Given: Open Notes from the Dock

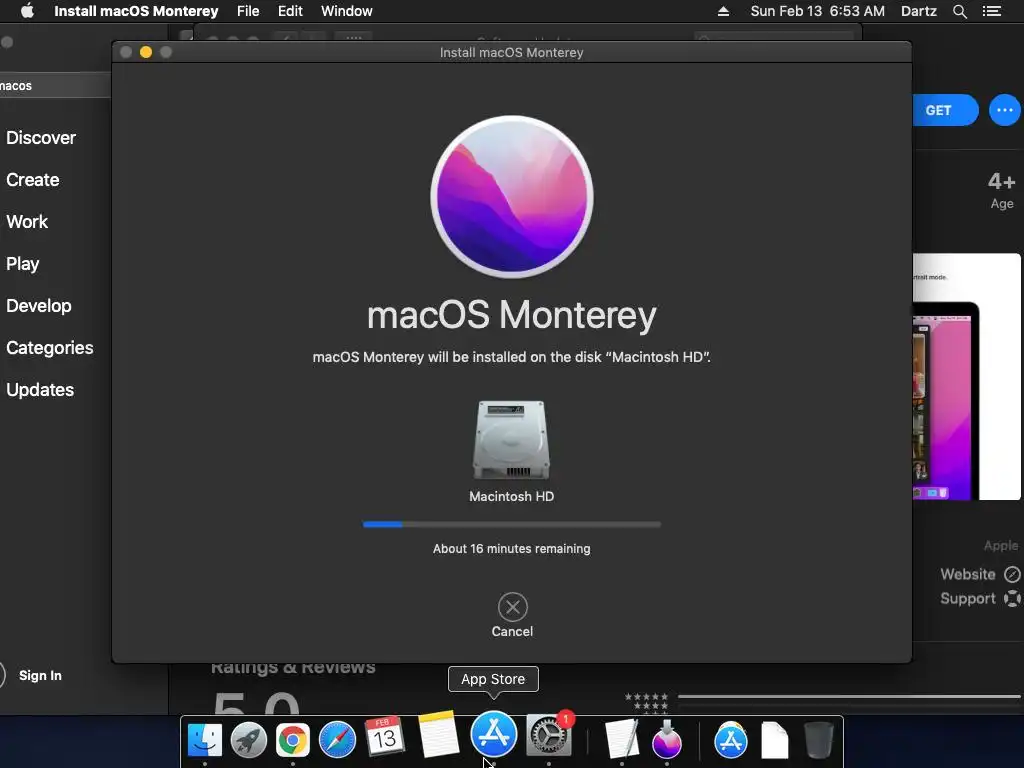Looking at the screenshot, I should coord(438,734).
